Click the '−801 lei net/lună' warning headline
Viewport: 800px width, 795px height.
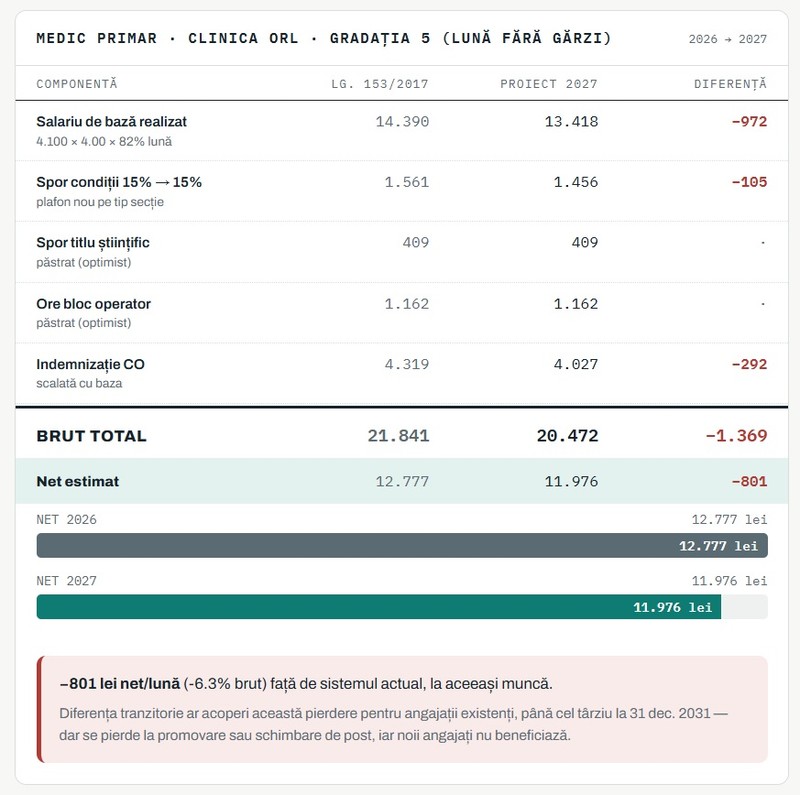point(119,684)
